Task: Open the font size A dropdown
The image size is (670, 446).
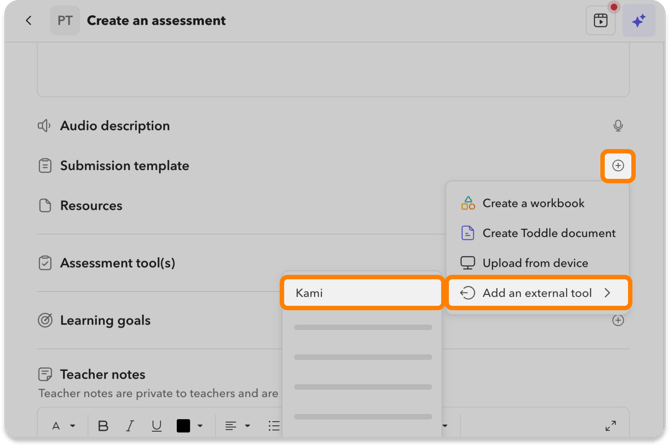Action: tap(63, 426)
